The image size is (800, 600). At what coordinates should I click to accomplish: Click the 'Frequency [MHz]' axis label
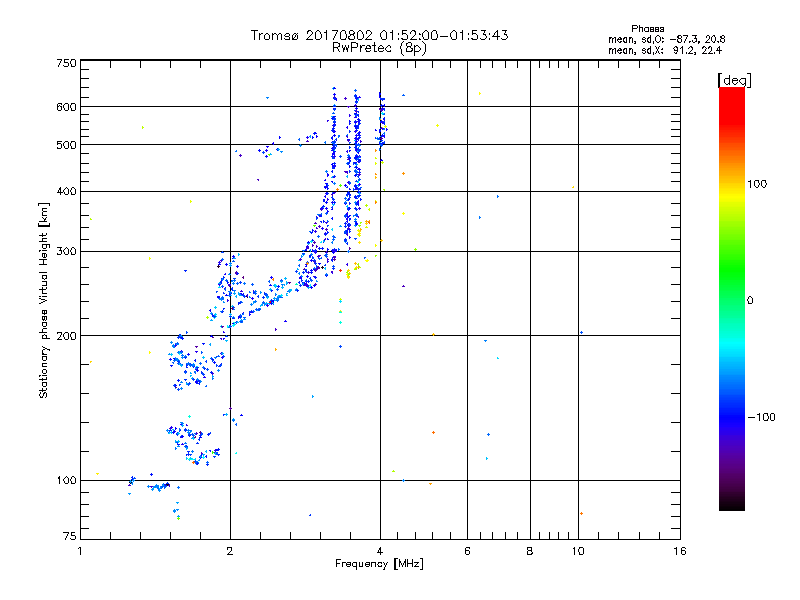tap(379, 564)
